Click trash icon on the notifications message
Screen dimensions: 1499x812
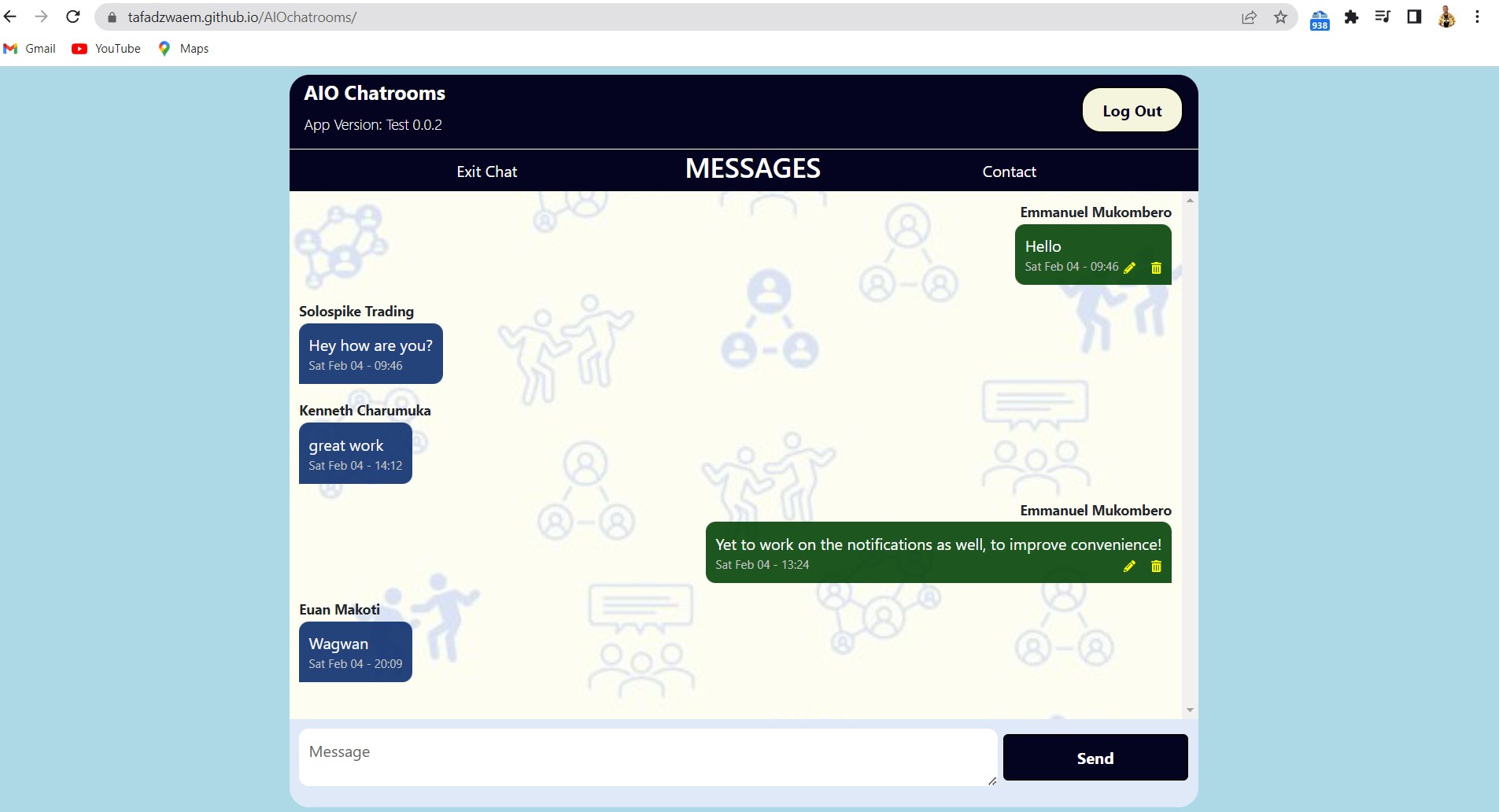[1156, 566]
